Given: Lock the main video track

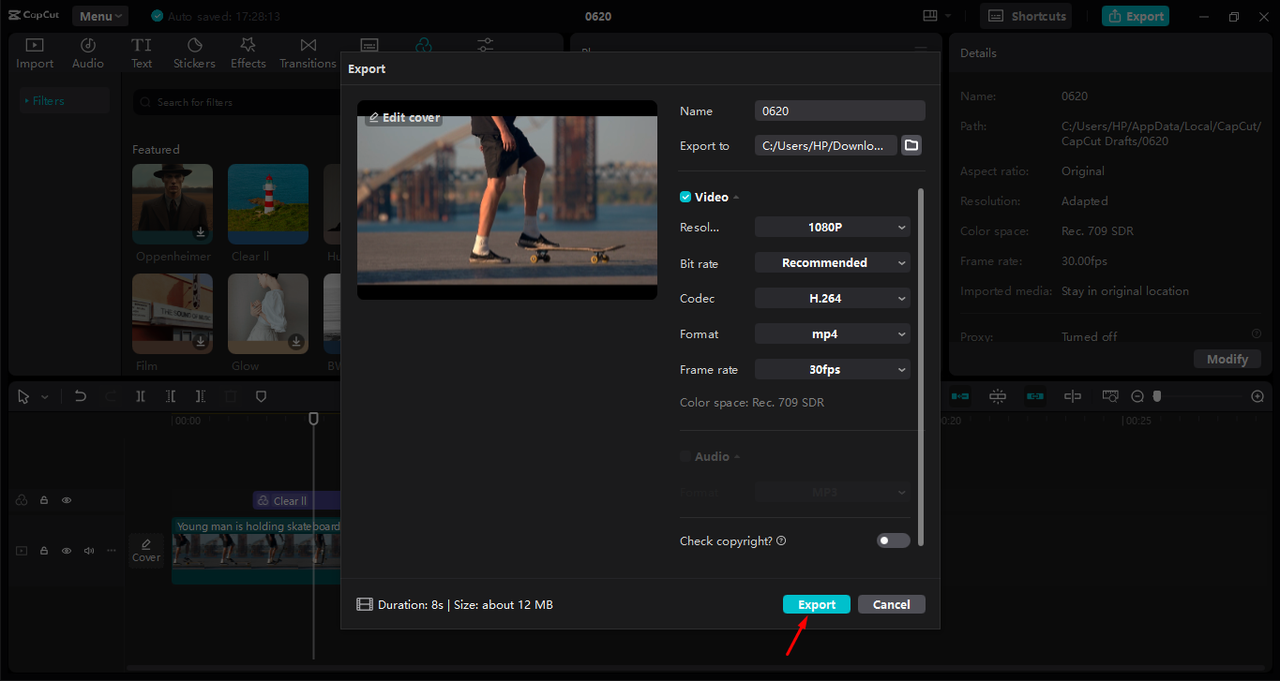Looking at the screenshot, I should tap(44, 551).
